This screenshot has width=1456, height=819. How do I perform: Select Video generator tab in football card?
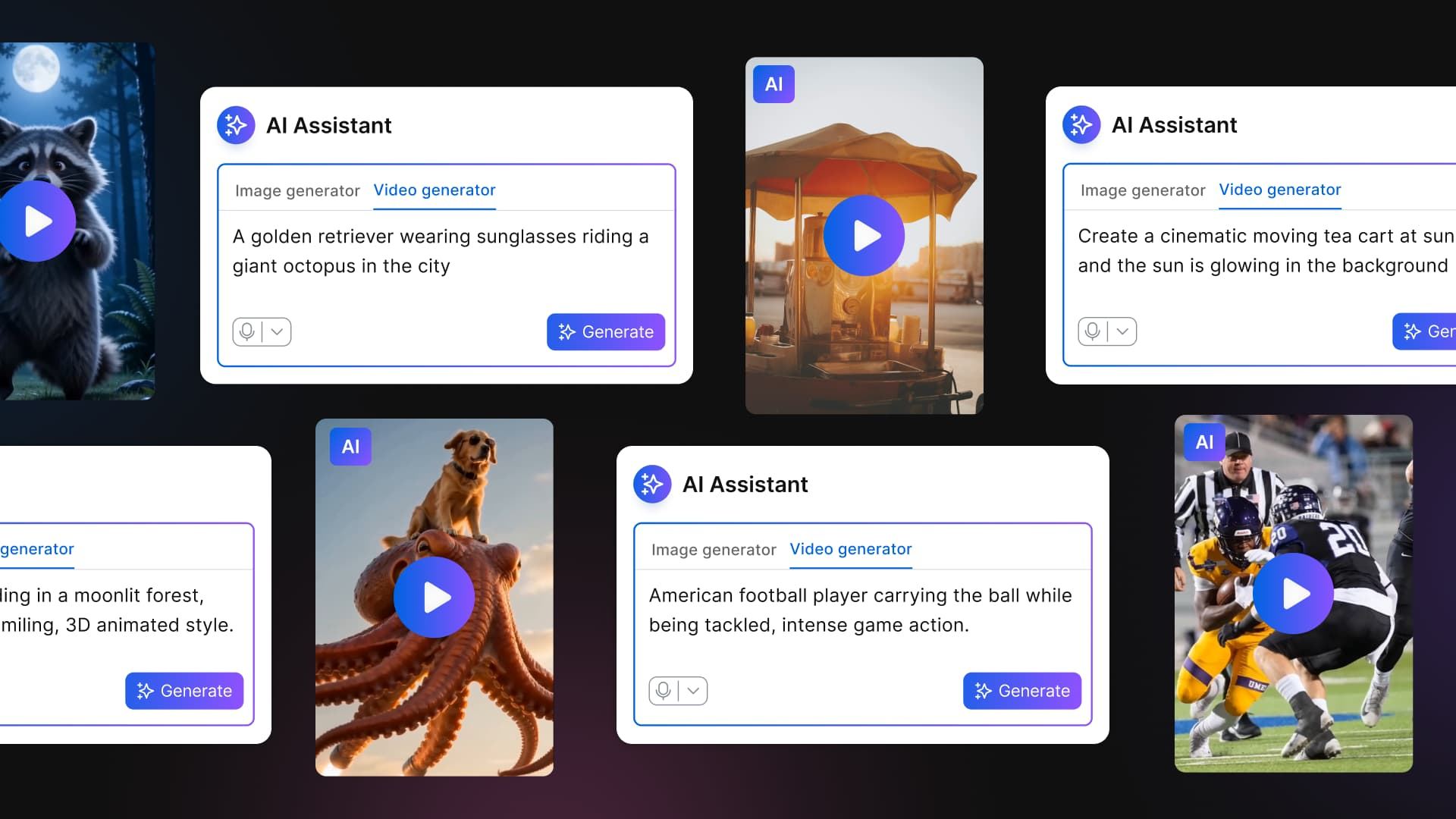[x=851, y=549]
